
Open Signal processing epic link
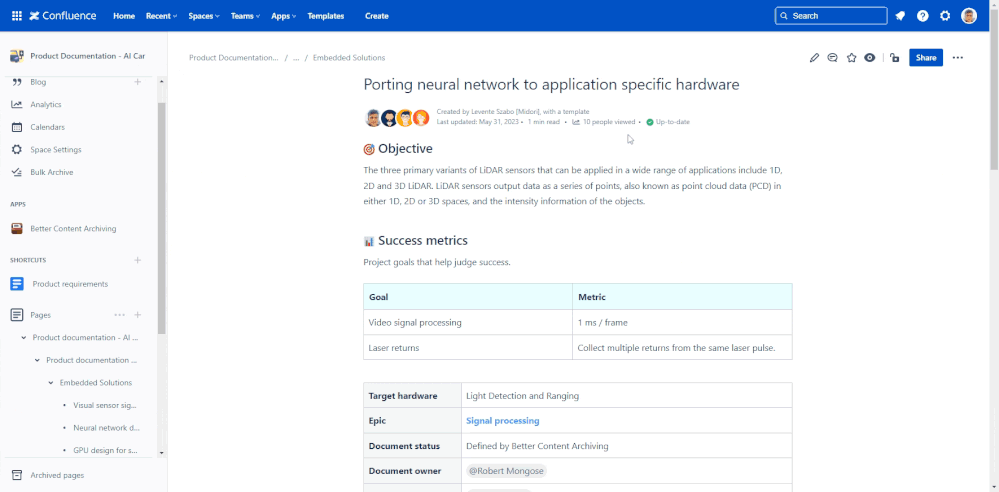pyautogui.click(x=503, y=421)
